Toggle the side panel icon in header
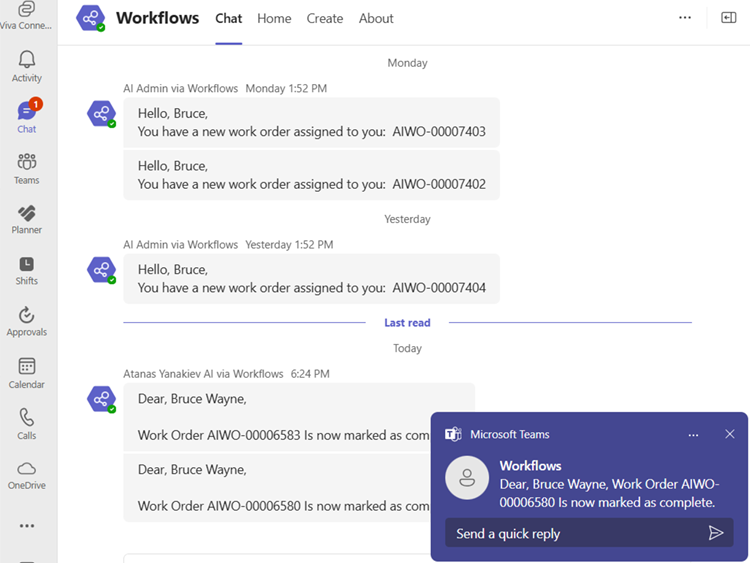Viewport: 750px width, 563px height. tap(728, 18)
